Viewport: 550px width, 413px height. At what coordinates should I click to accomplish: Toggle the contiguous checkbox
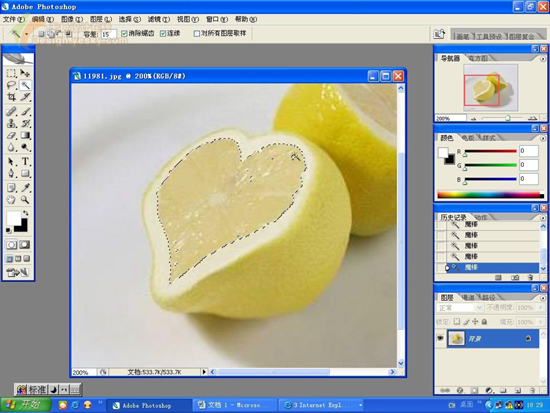tap(163, 33)
